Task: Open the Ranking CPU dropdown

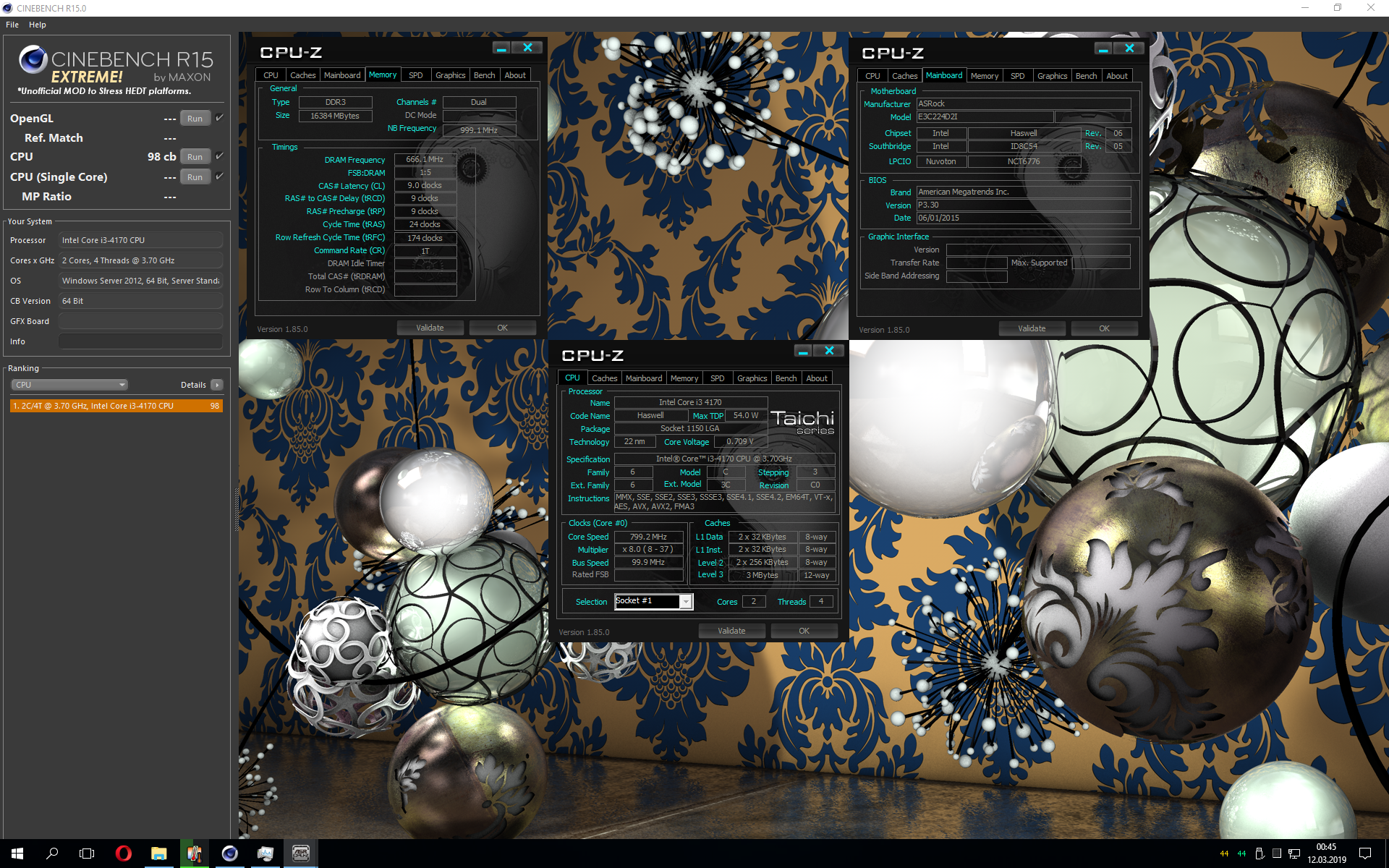Action: (69, 385)
